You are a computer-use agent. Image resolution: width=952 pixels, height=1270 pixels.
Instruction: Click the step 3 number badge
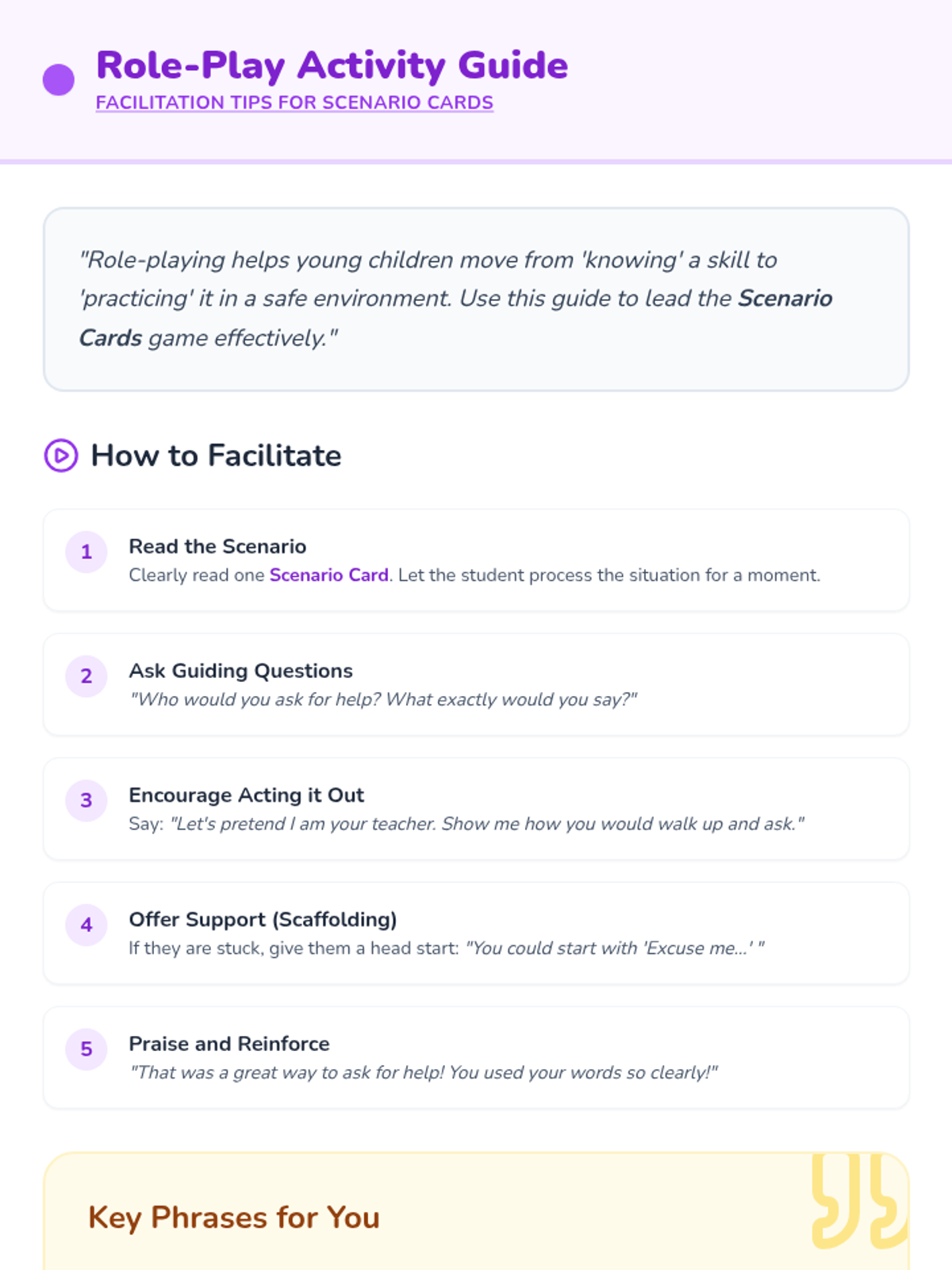[86, 800]
